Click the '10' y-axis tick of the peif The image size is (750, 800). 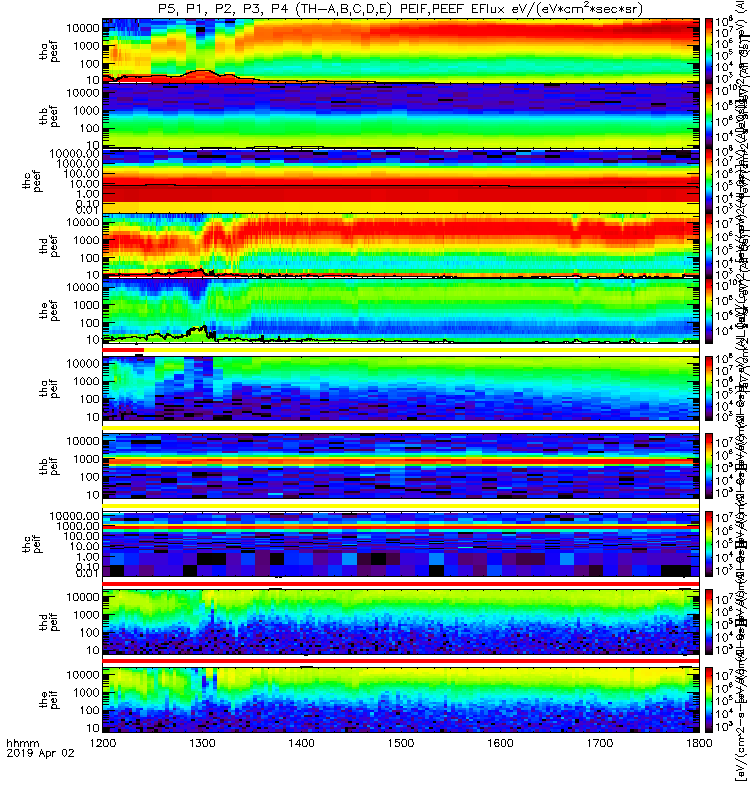tap(93, 728)
